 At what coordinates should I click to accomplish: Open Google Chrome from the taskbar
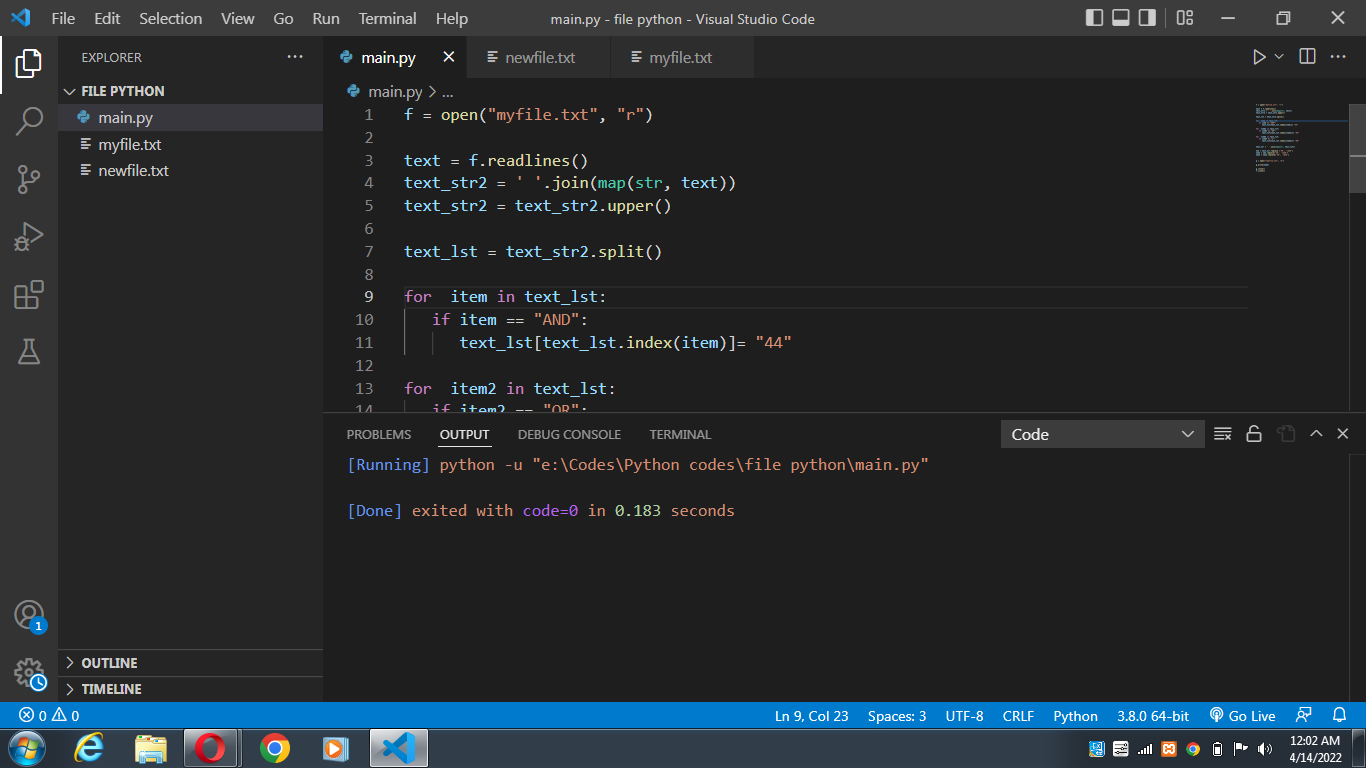[274, 747]
